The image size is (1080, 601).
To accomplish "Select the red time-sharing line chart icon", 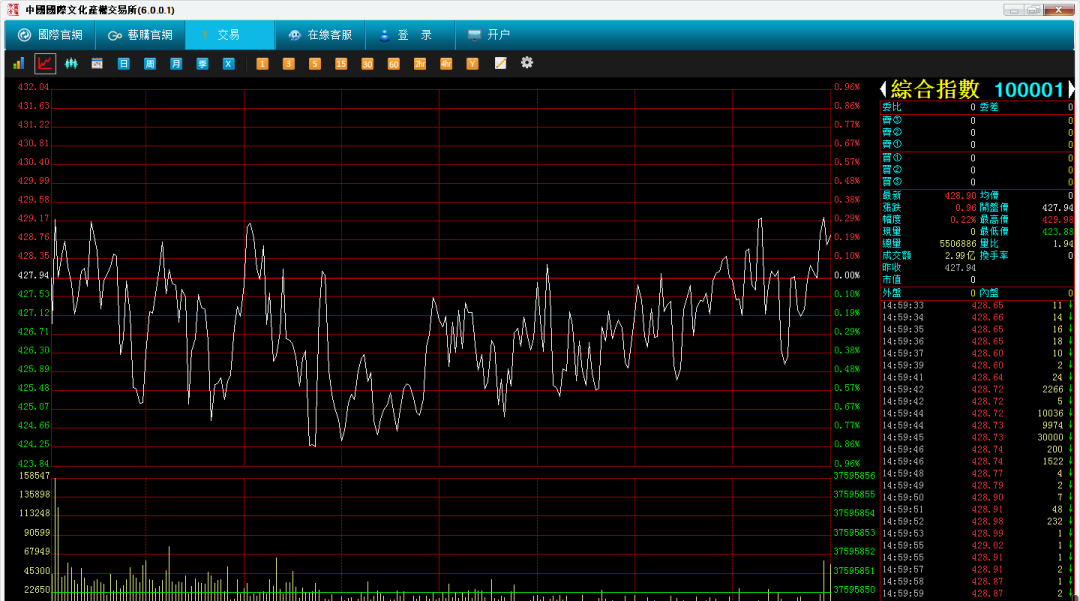I will pyautogui.click(x=45, y=63).
